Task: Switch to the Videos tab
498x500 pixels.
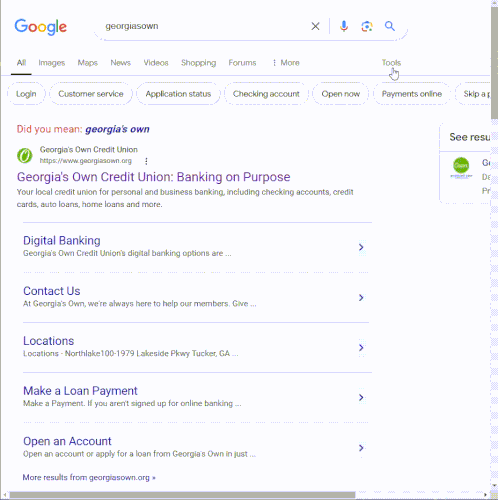Action: point(156,63)
